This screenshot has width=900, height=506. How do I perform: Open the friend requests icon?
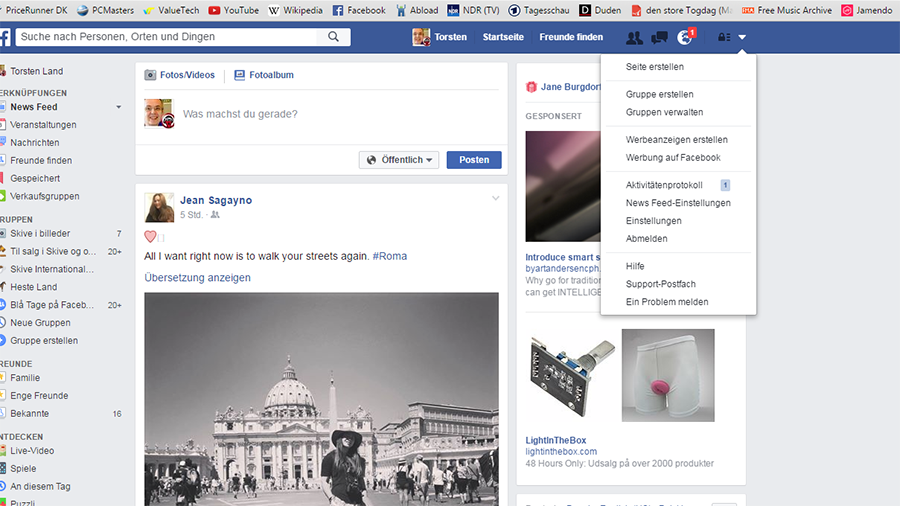tap(634, 38)
